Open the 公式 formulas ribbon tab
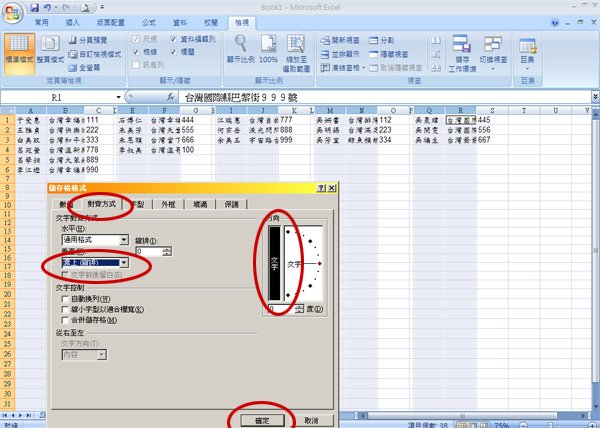This screenshot has width=600, height=428. pyautogui.click(x=149, y=23)
